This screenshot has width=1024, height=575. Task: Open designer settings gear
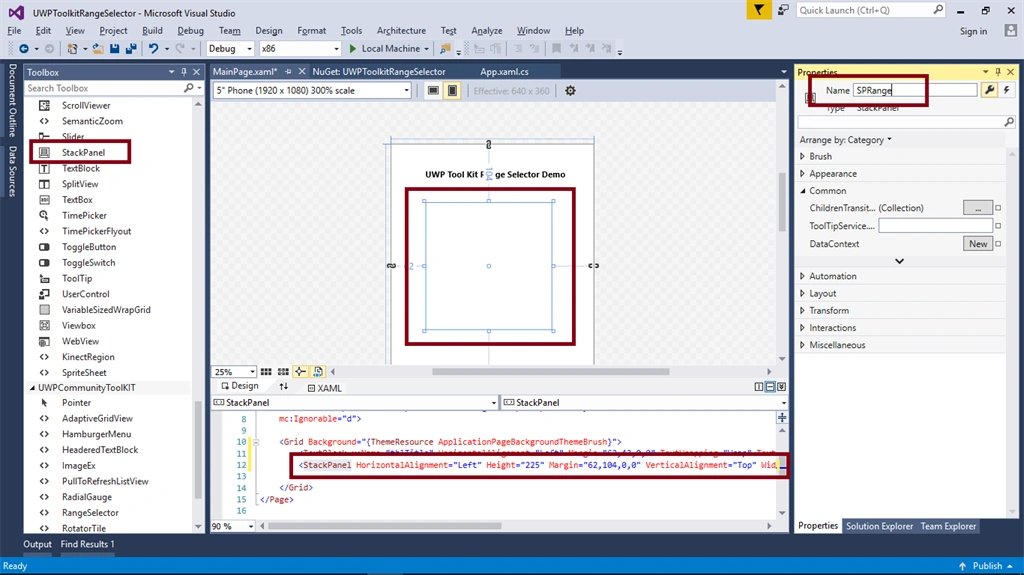click(x=570, y=91)
